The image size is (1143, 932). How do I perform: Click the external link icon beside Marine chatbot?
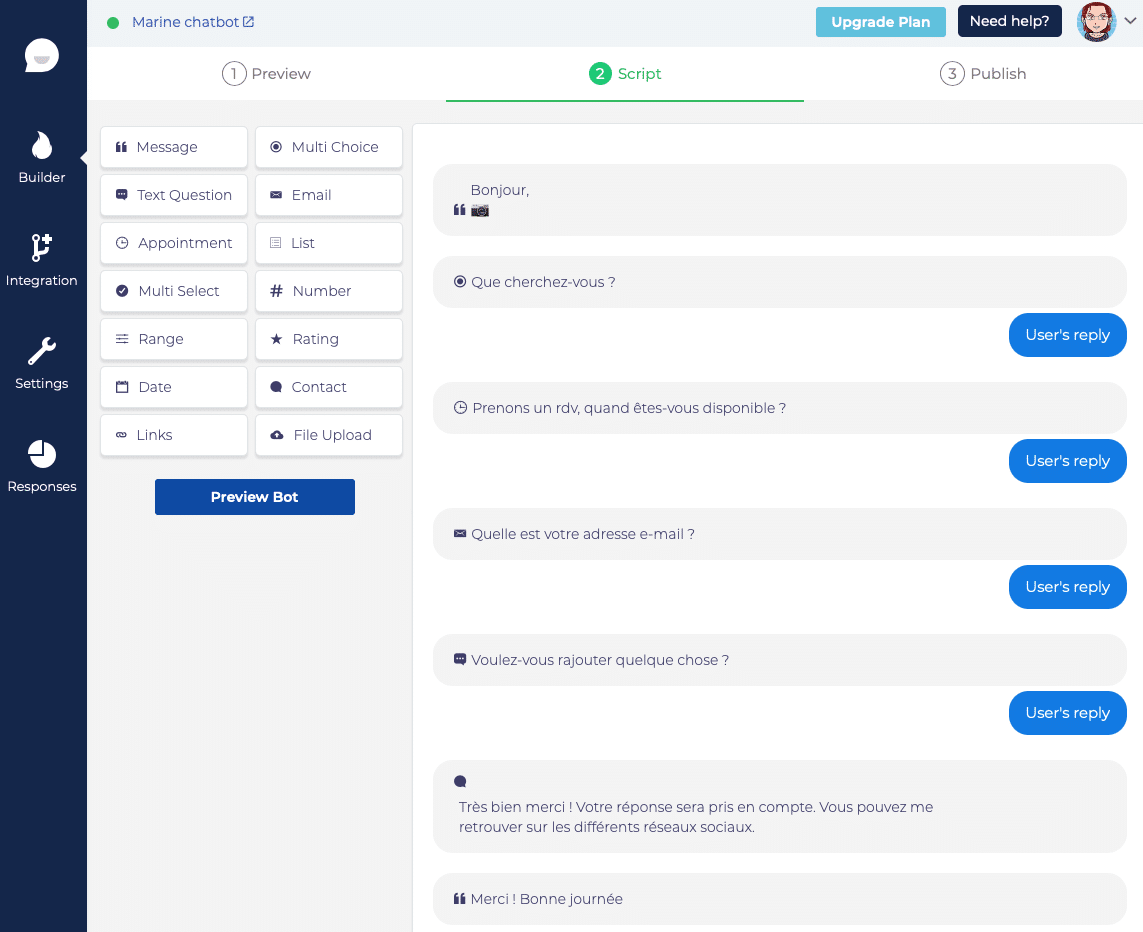click(249, 22)
